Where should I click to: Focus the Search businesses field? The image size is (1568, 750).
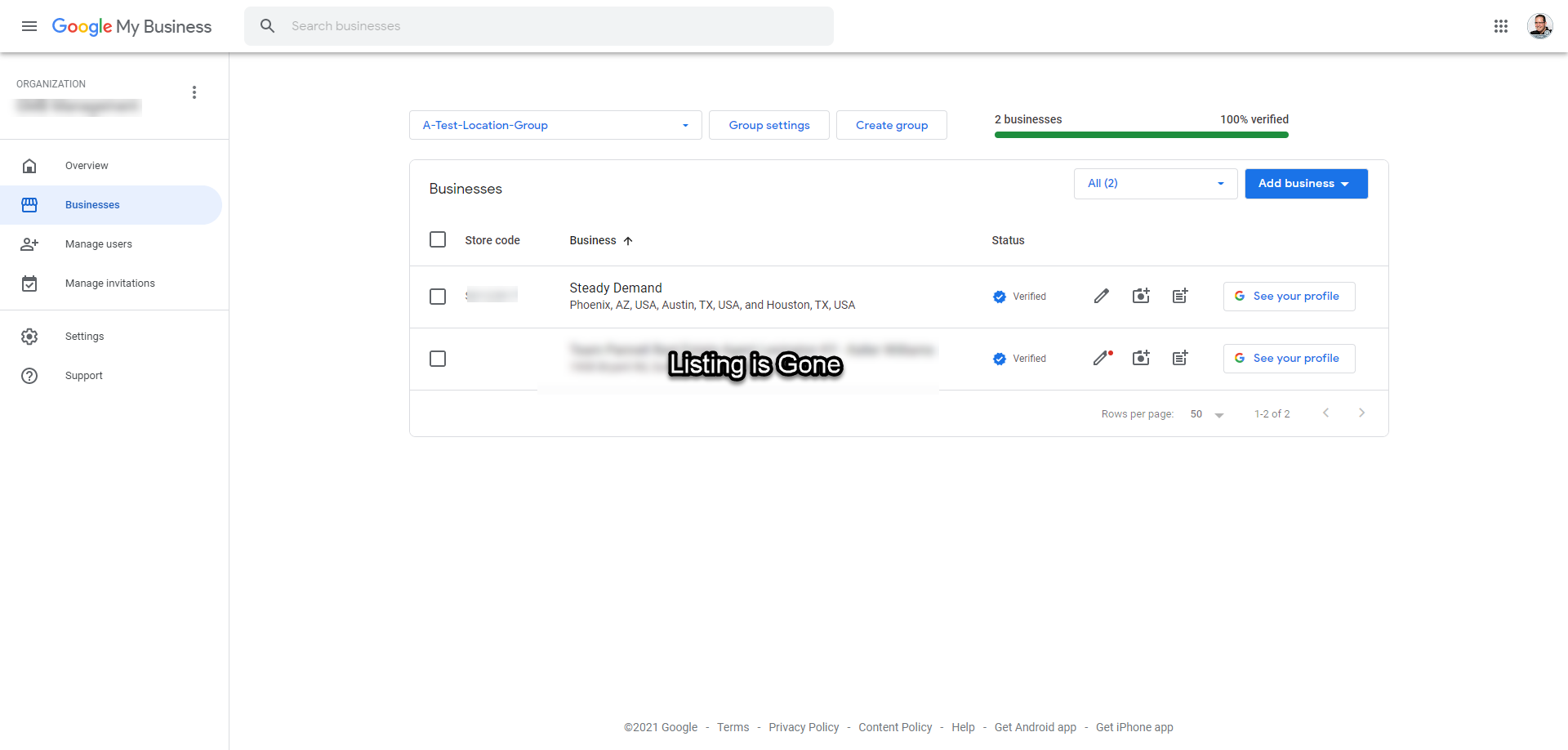[x=539, y=26]
